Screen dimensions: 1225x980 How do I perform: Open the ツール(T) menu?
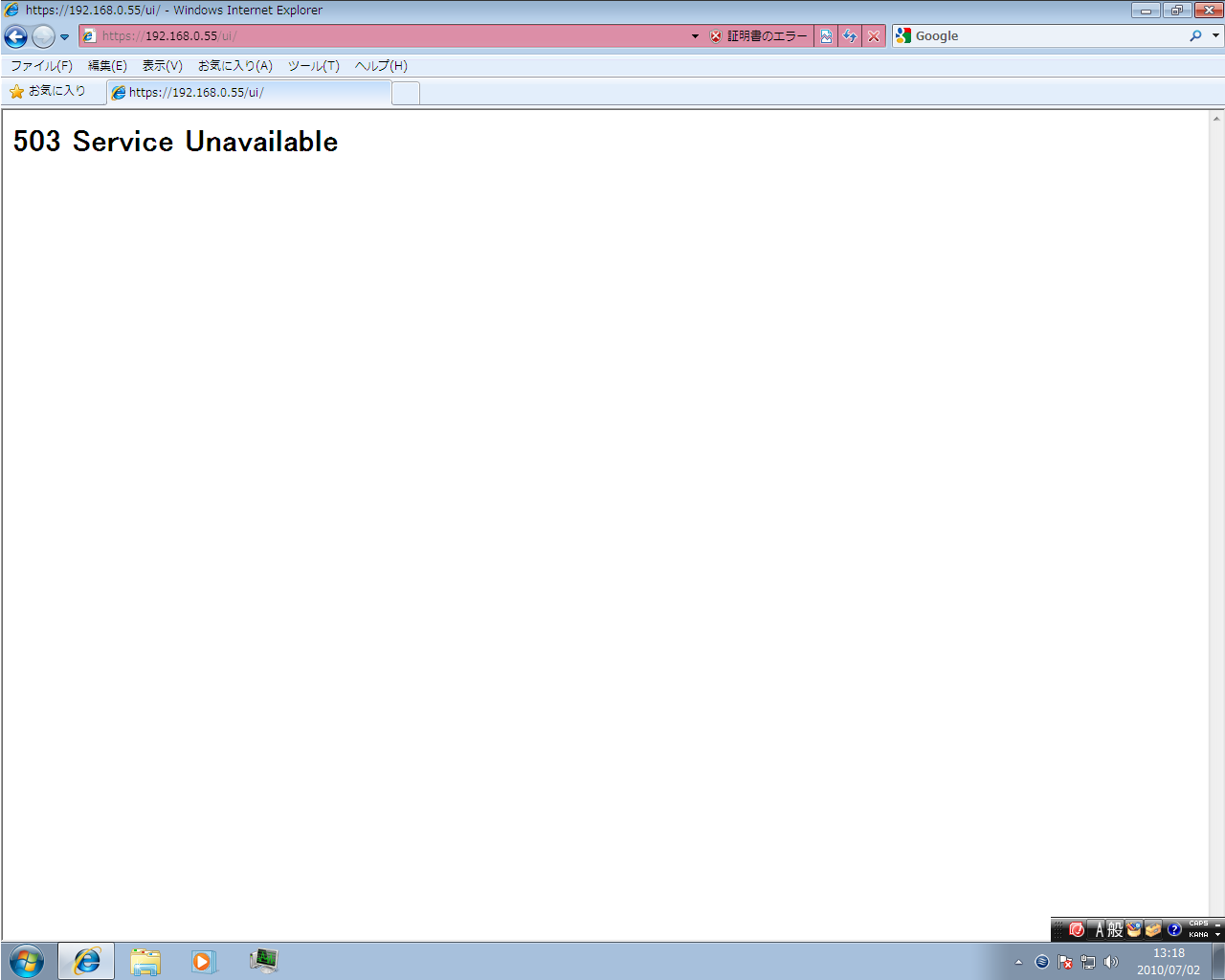[313, 66]
